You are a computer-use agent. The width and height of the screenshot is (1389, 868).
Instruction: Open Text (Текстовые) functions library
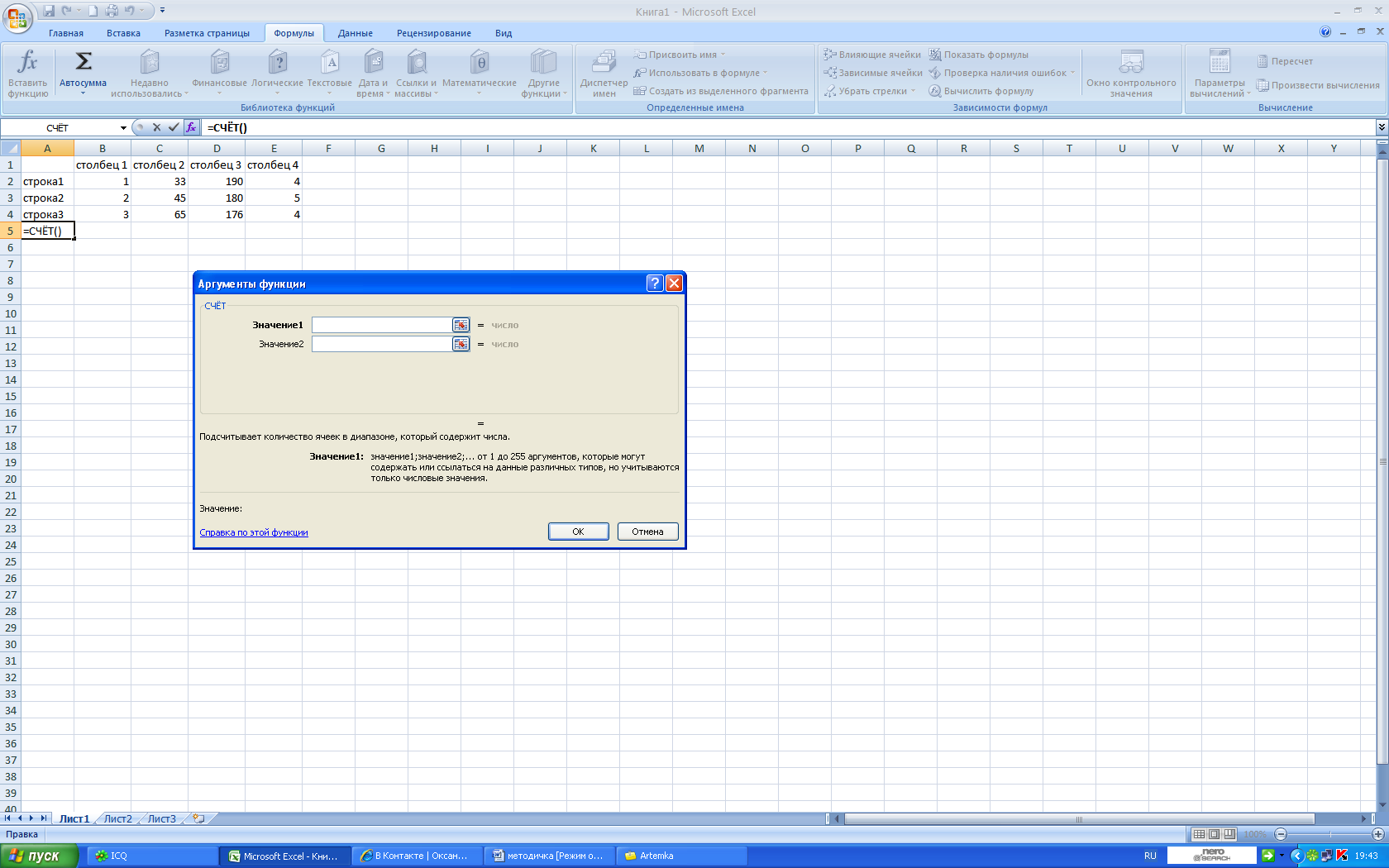pyautogui.click(x=330, y=73)
